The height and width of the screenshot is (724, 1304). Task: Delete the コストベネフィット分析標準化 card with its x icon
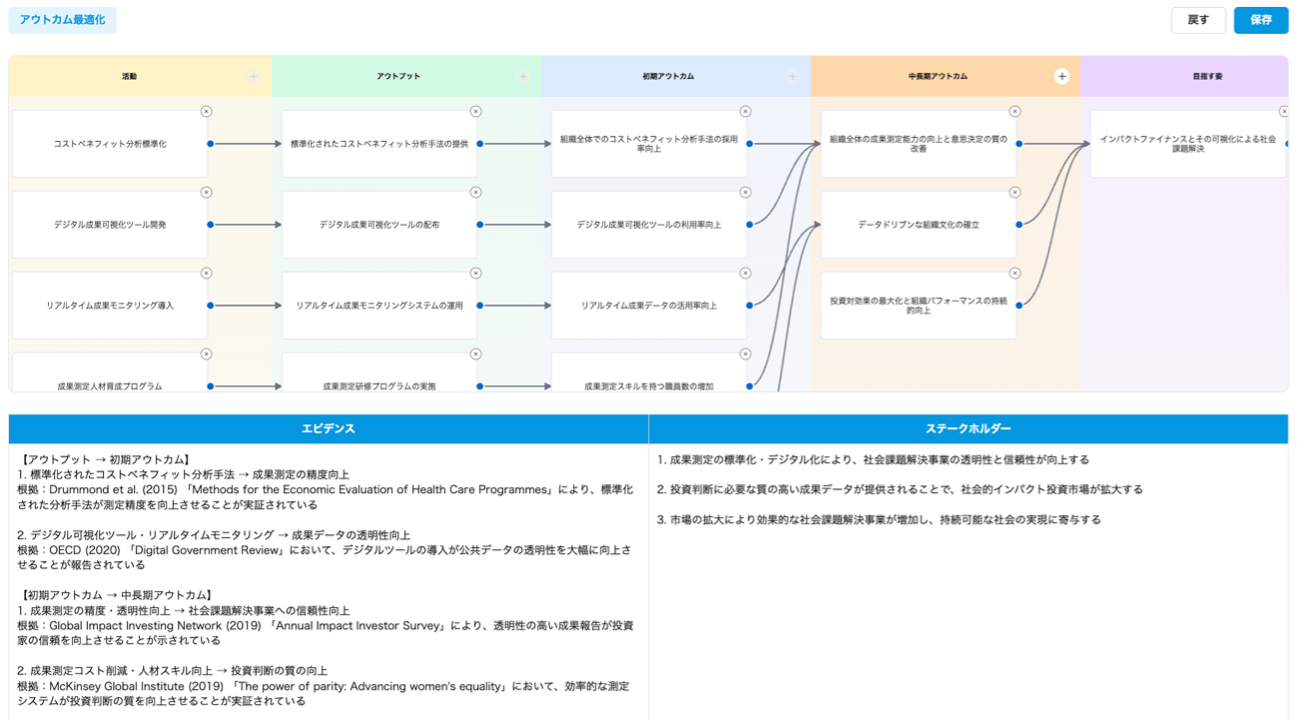(206, 111)
